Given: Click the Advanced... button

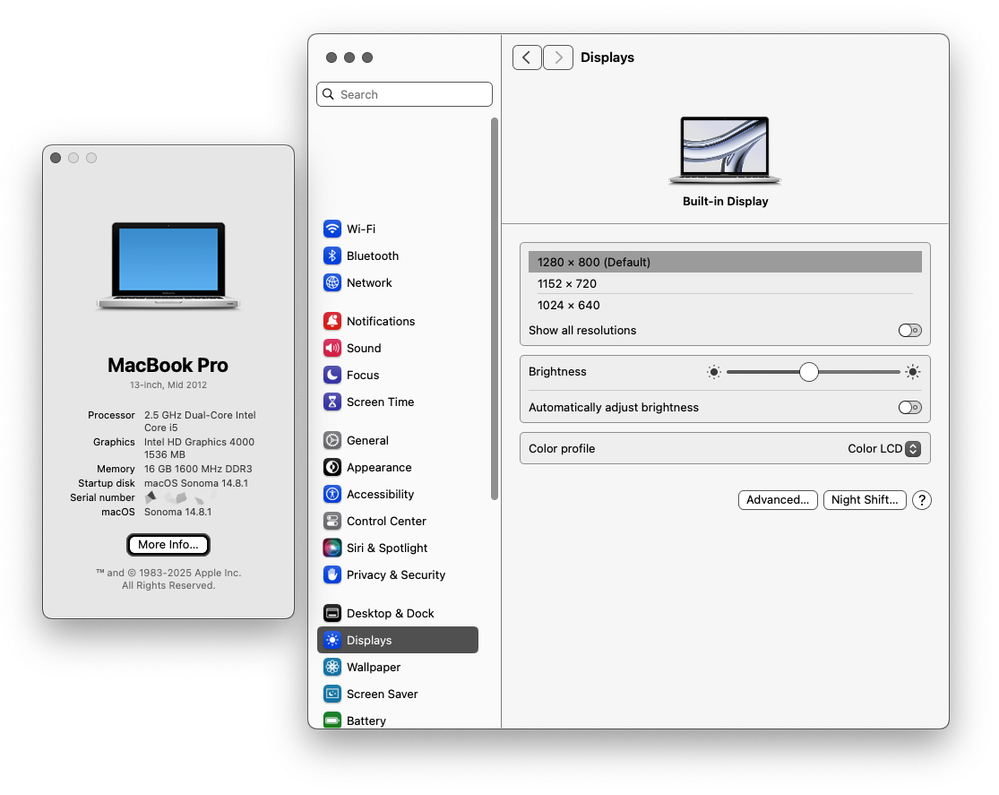Looking at the screenshot, I should pos(777,500).
